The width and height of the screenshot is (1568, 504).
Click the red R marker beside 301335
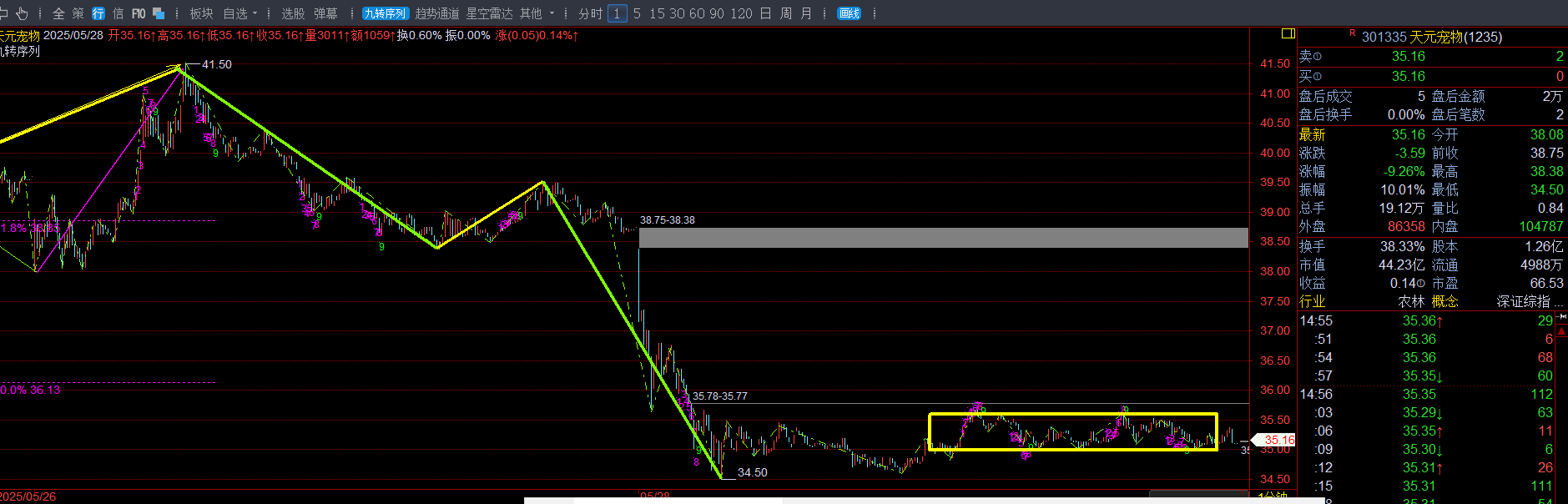1352,33
